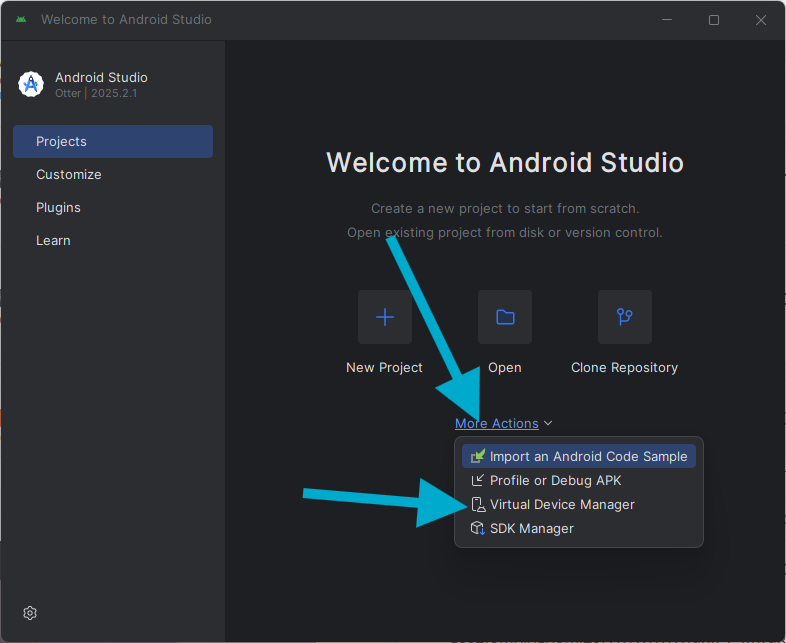Minimize the Welcome to Android Studio window
Viewport: 786px width, 643px height.
point(667,20)
